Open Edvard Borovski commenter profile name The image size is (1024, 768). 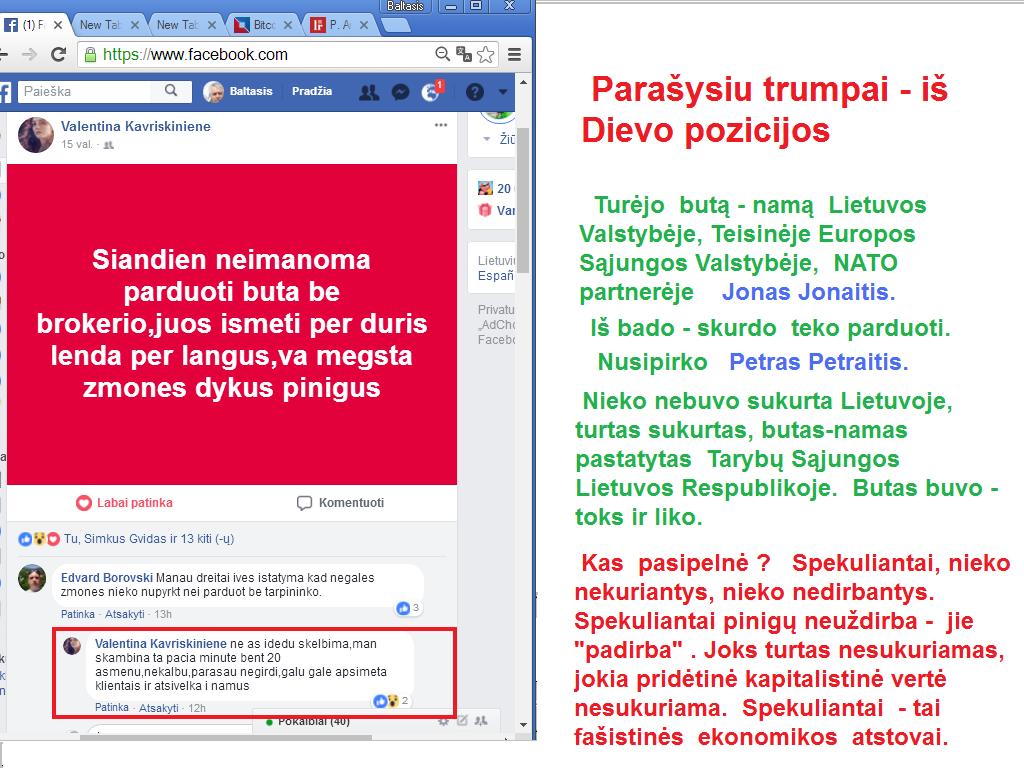[x=106, y=578]
